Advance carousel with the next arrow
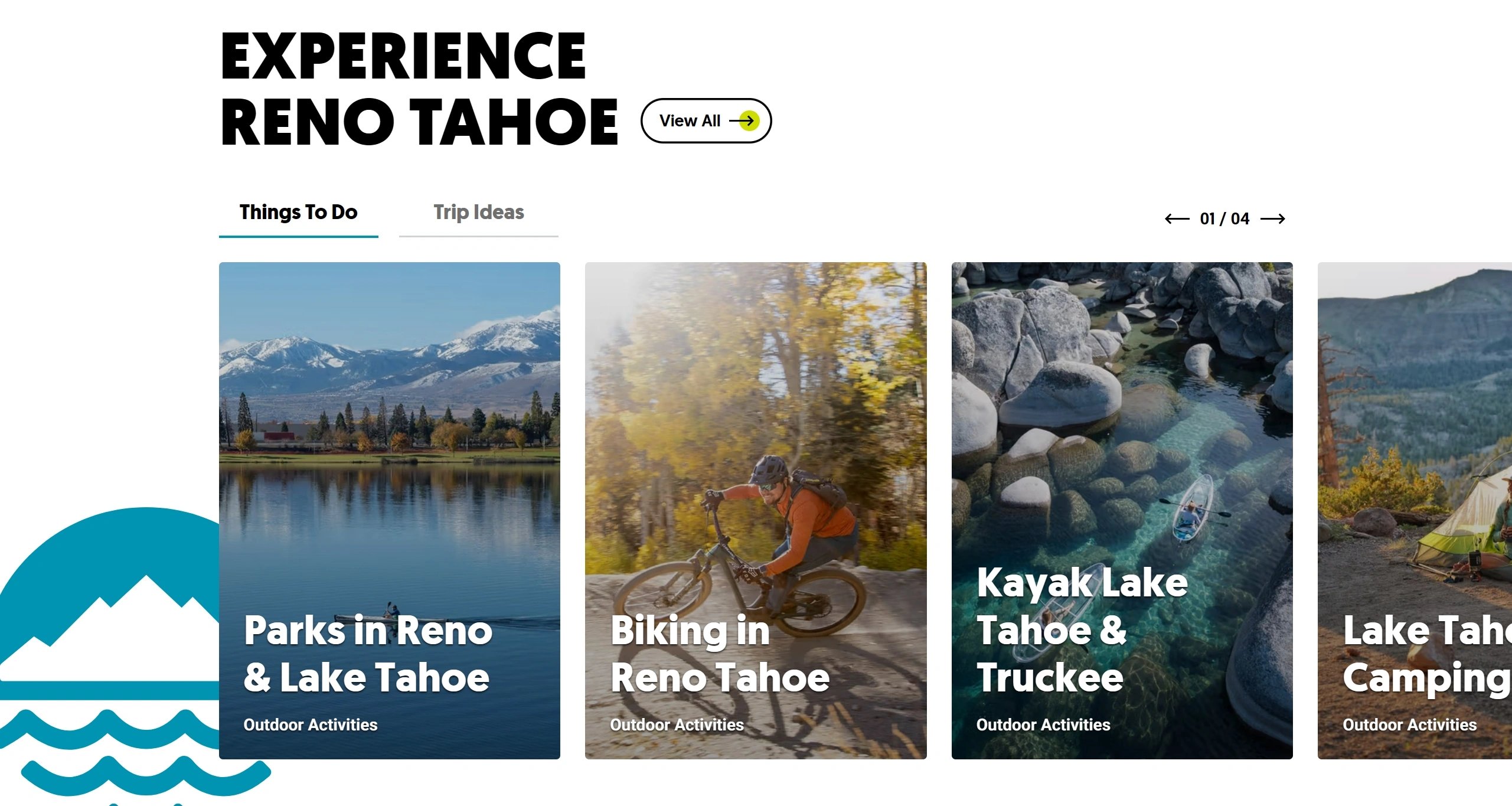Viewport: 1512px width, 806px height. click(x=1273, y=219)
